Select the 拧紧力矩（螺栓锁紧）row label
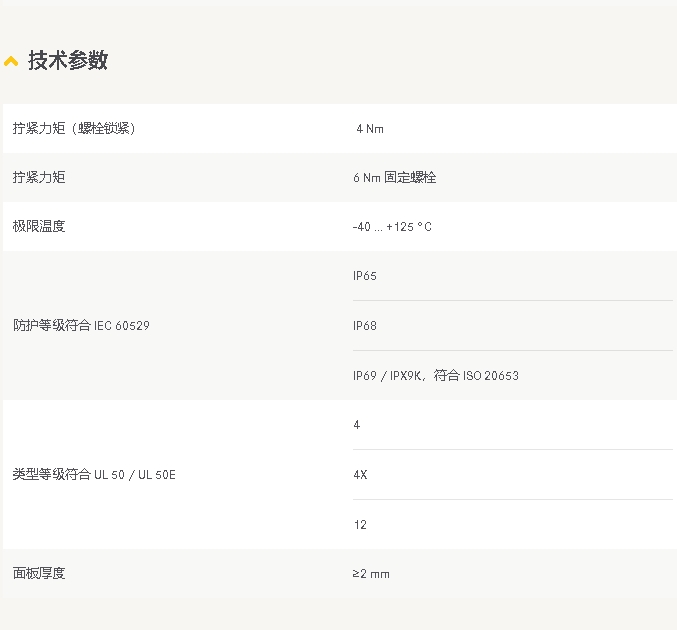The height and width of the screenshot is (630, 677). pyautogui.click(x=74, y=128)
